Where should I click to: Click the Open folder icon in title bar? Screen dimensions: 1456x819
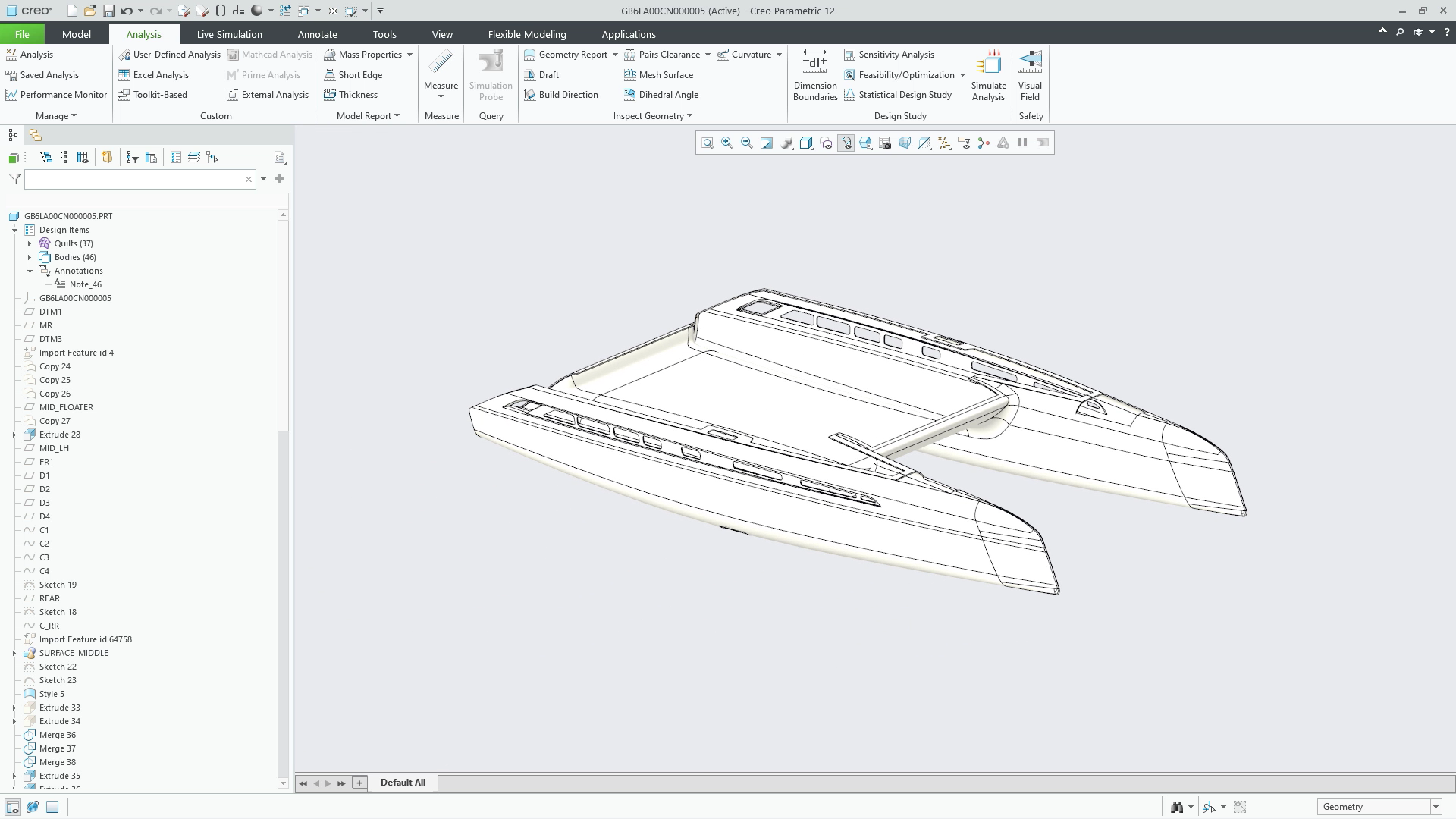90,11
